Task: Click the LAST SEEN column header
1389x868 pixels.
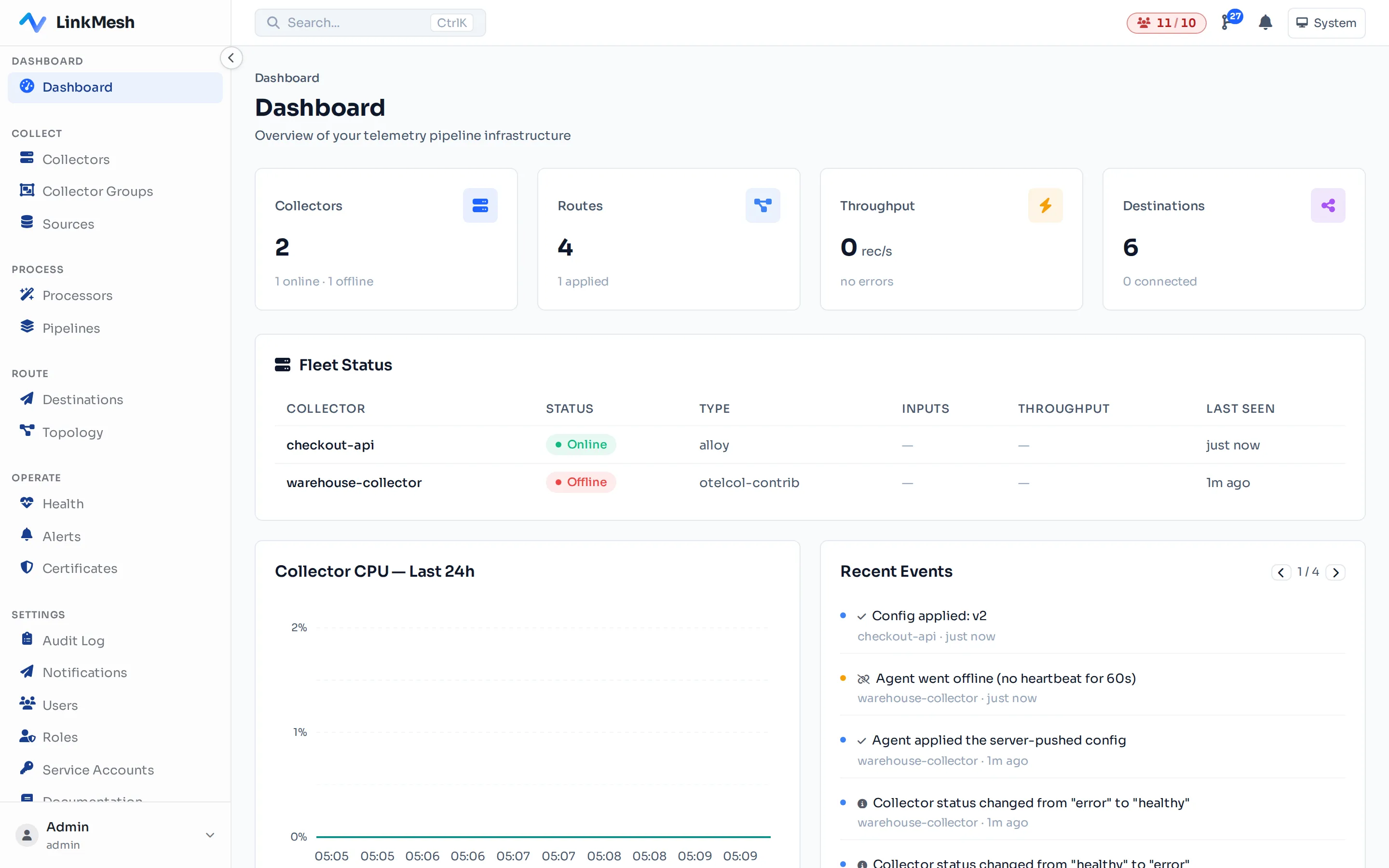Action: pos(1240,409)
